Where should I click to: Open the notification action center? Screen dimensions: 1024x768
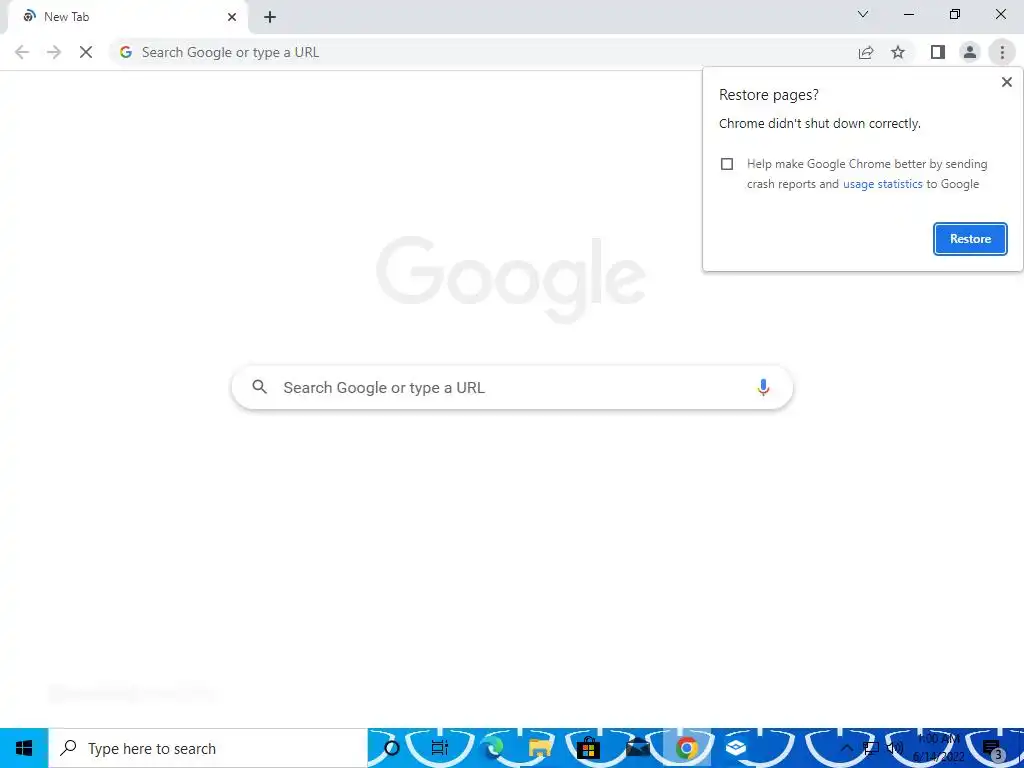(993, 749)
